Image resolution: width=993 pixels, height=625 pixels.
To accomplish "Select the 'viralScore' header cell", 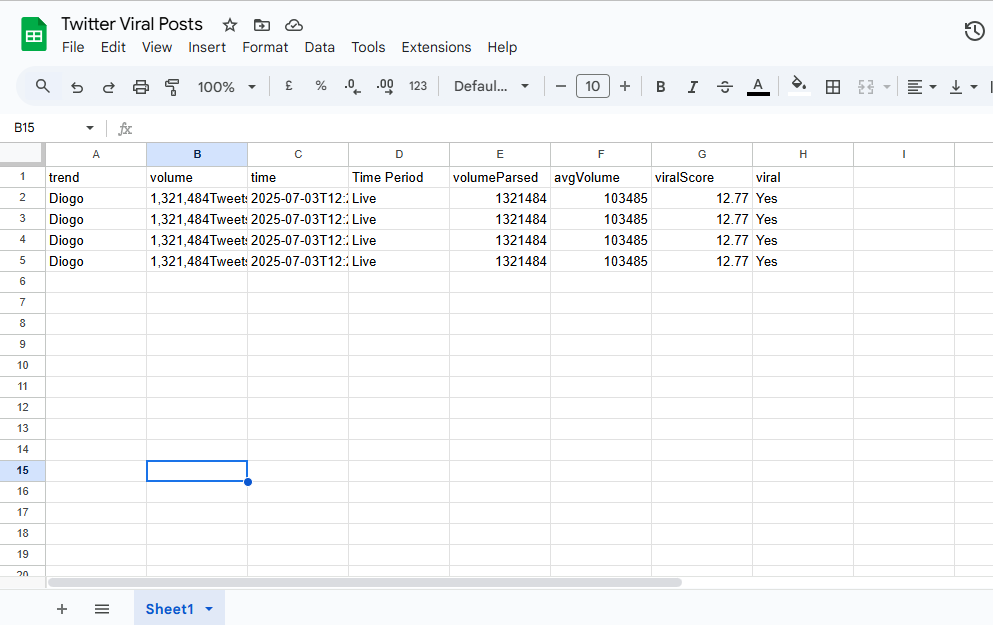I will (x=702, y=177).
